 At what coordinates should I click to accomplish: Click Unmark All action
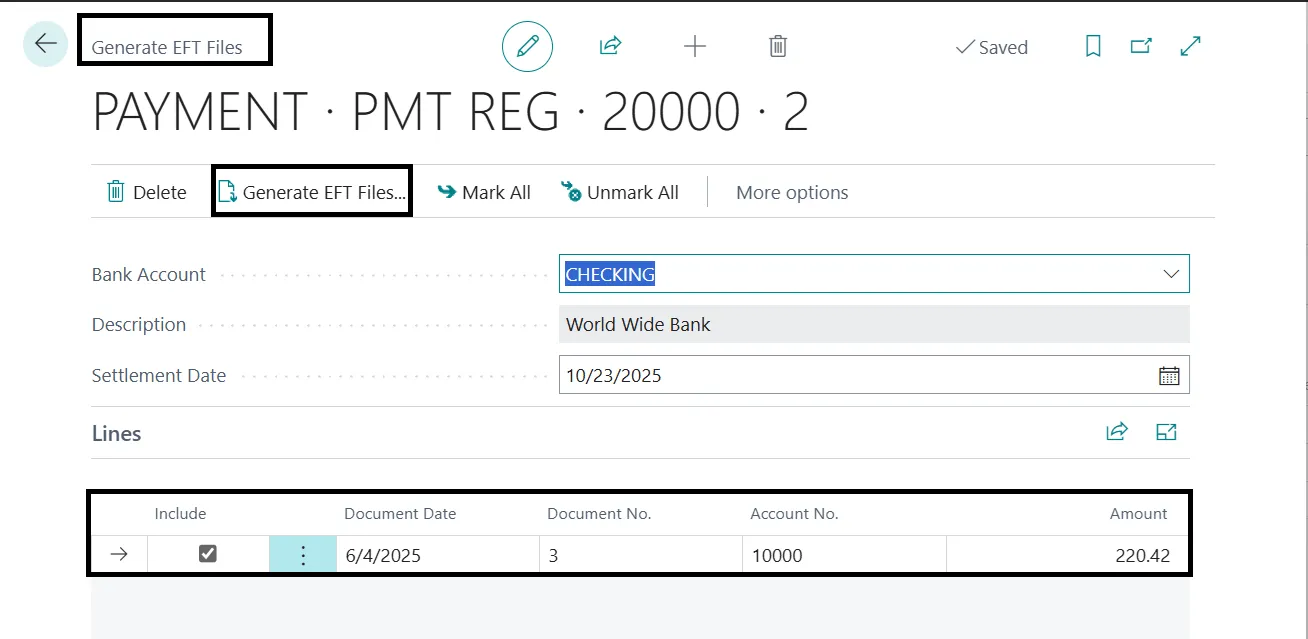click(620, 193)
